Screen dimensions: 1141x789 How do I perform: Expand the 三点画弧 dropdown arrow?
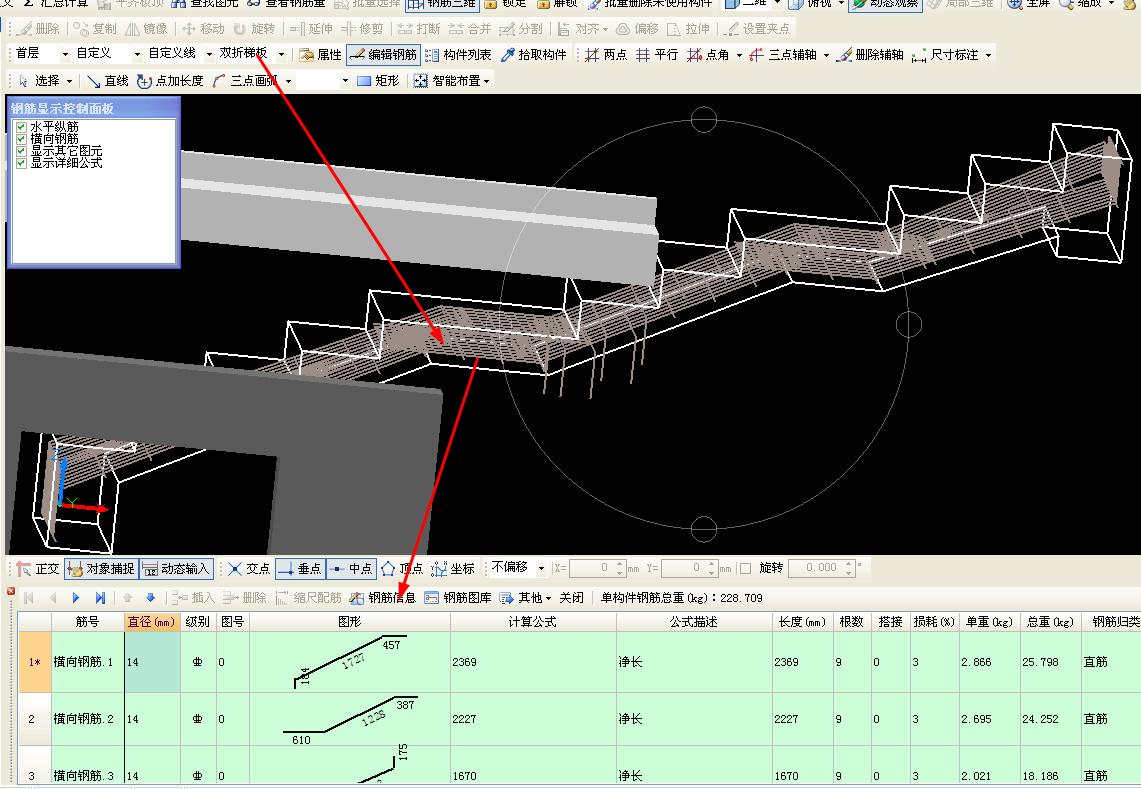[289, 82]
